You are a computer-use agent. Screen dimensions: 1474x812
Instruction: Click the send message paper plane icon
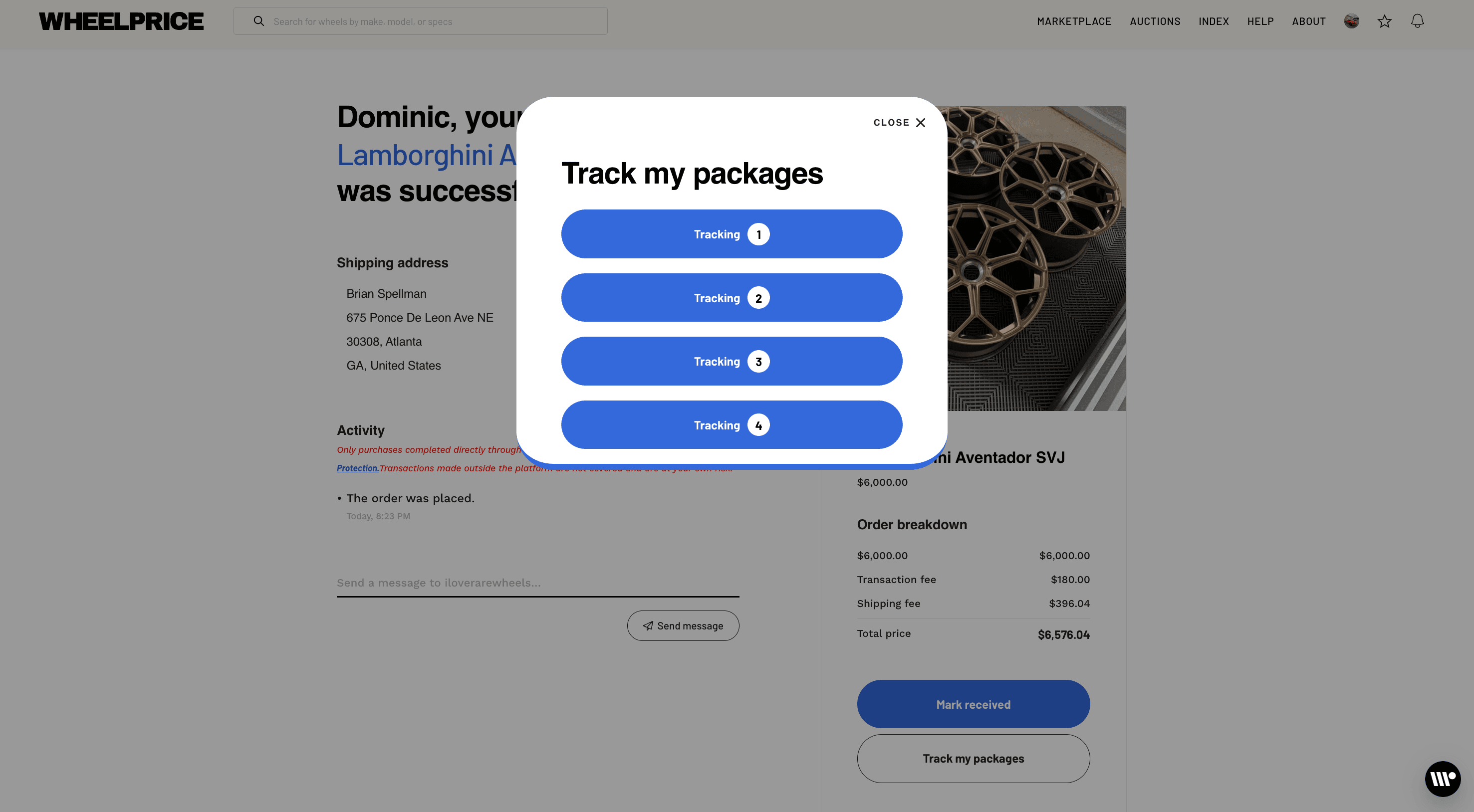[647, 625]
